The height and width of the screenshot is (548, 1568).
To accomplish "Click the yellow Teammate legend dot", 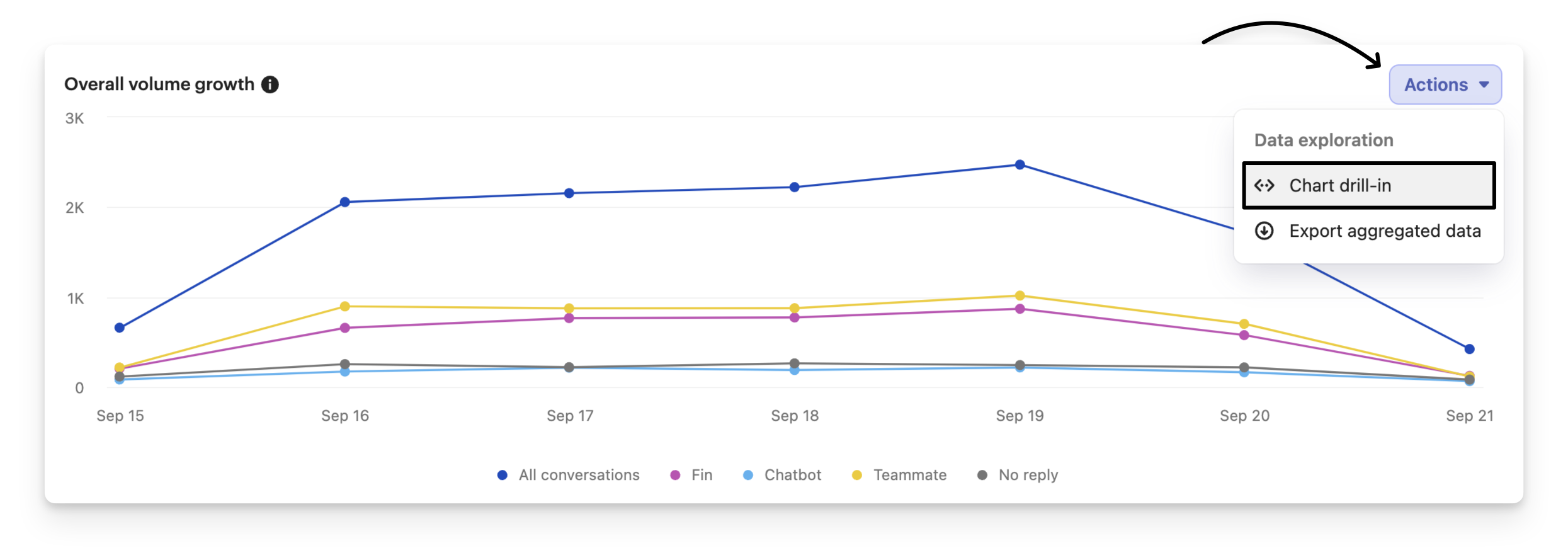I will click(857, 475).
